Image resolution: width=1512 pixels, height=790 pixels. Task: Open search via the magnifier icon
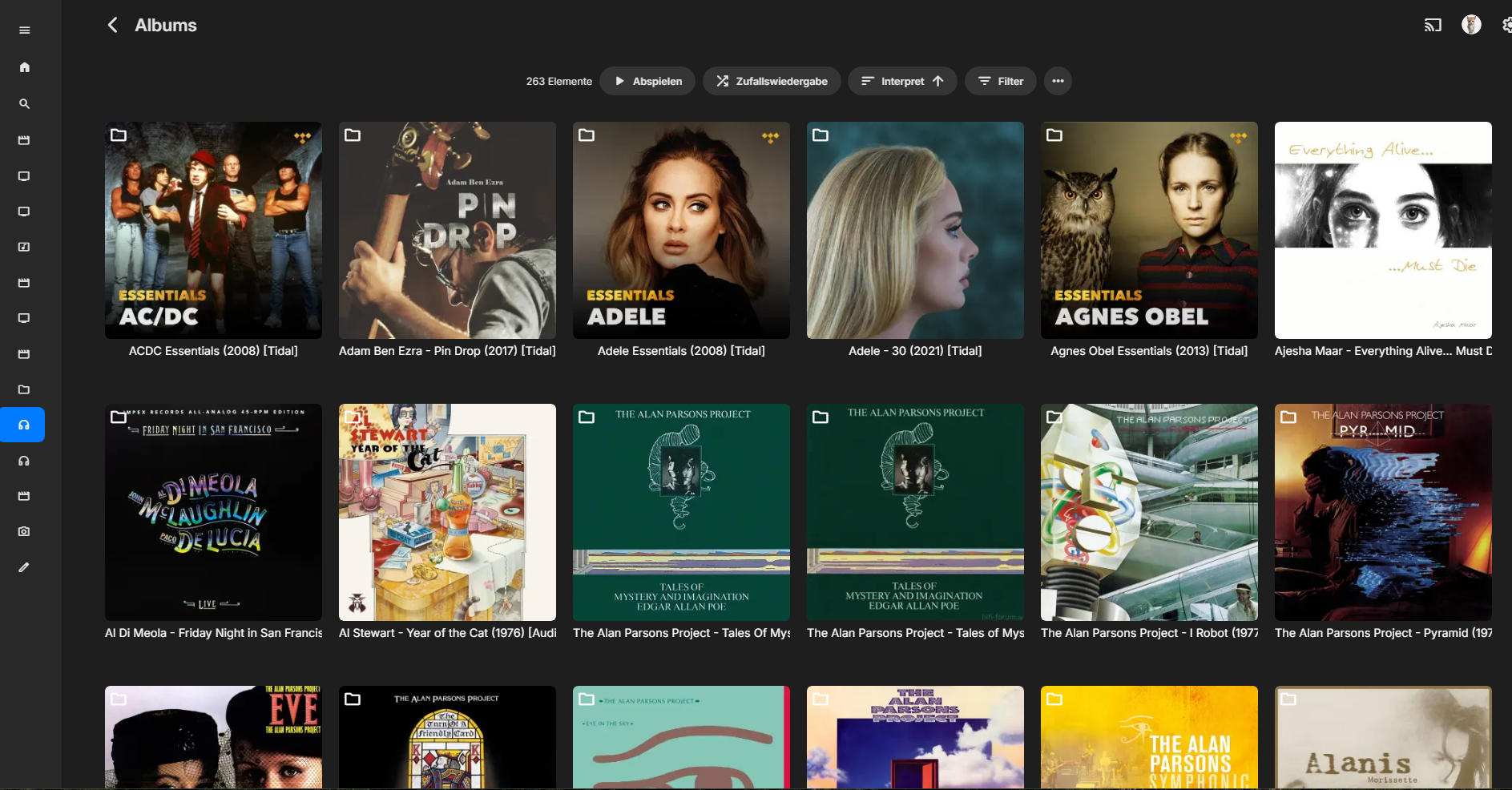click(x=25, y=104)
